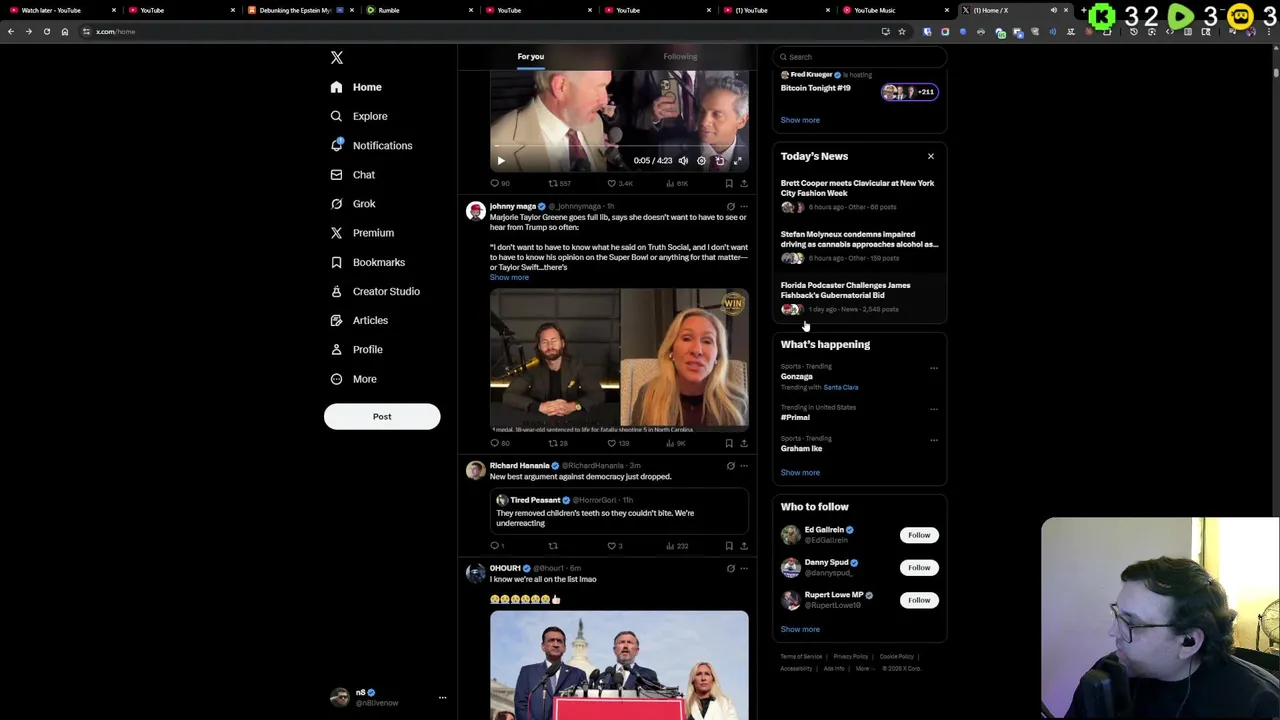Open the Marjorie Taylor Greene video thumbnail
The height and width of the screenshot is (720, 1280).
[x=619, y=361]
